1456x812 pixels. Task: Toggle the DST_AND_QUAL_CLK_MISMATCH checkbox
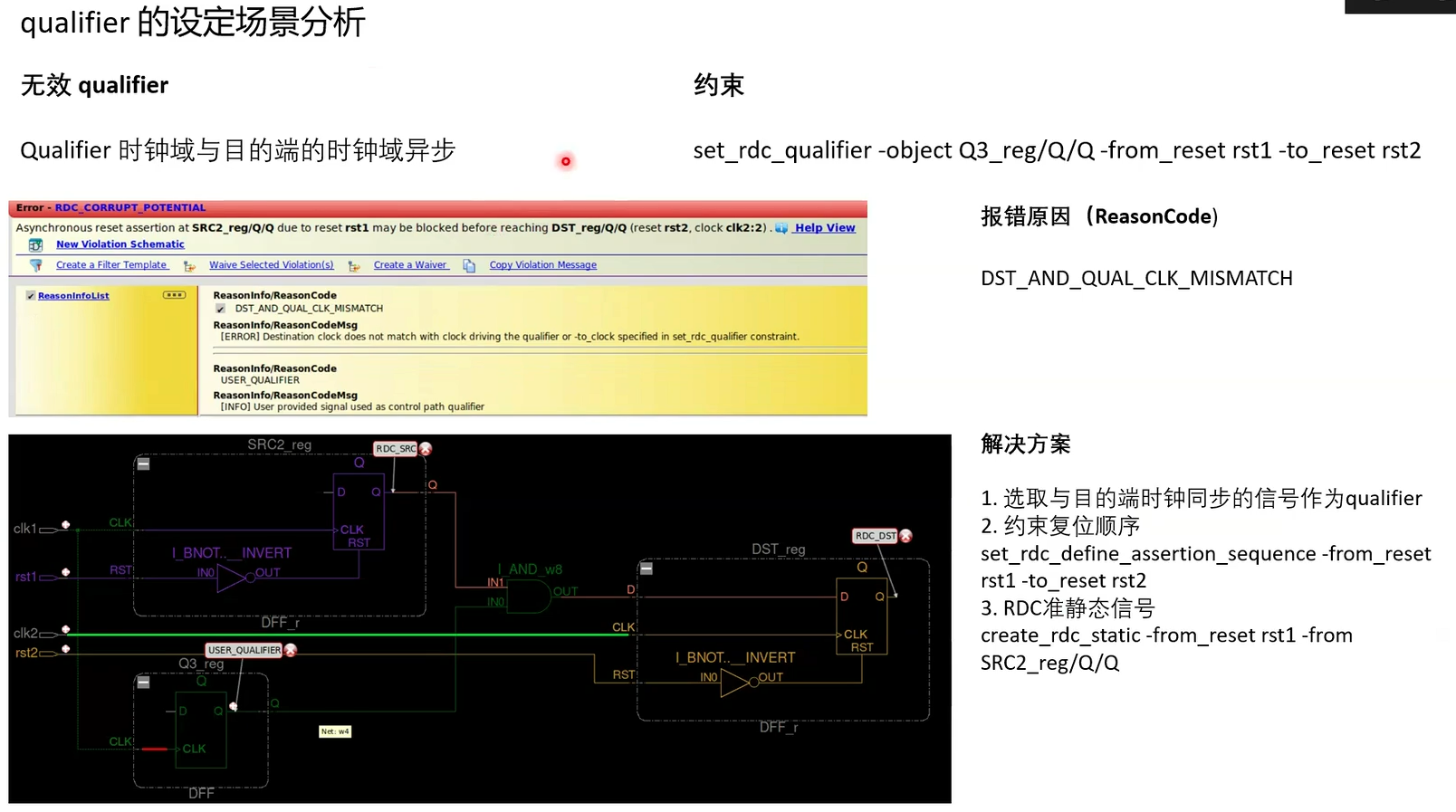pos(220,309)
